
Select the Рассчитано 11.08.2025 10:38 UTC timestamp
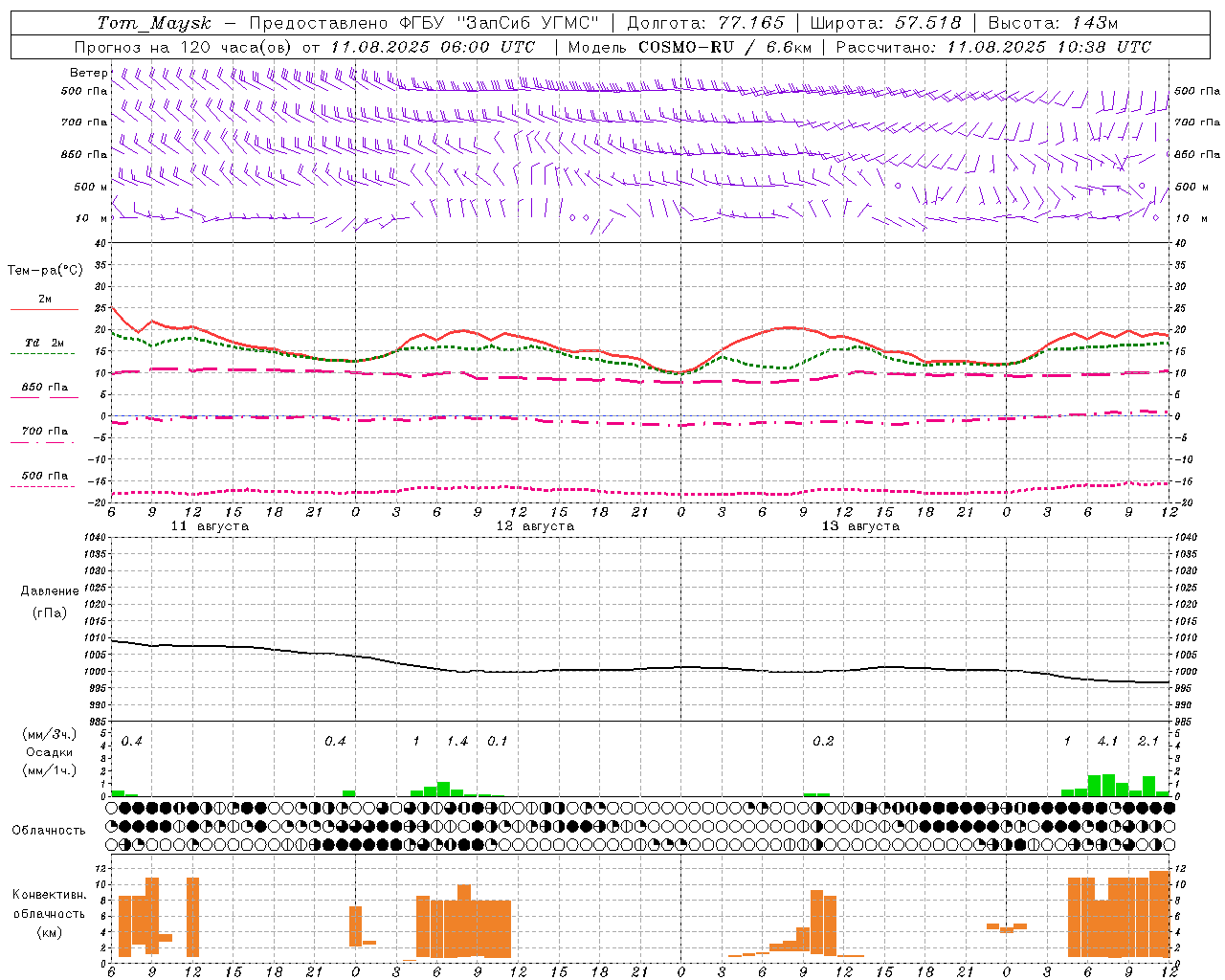pos(993,47)
